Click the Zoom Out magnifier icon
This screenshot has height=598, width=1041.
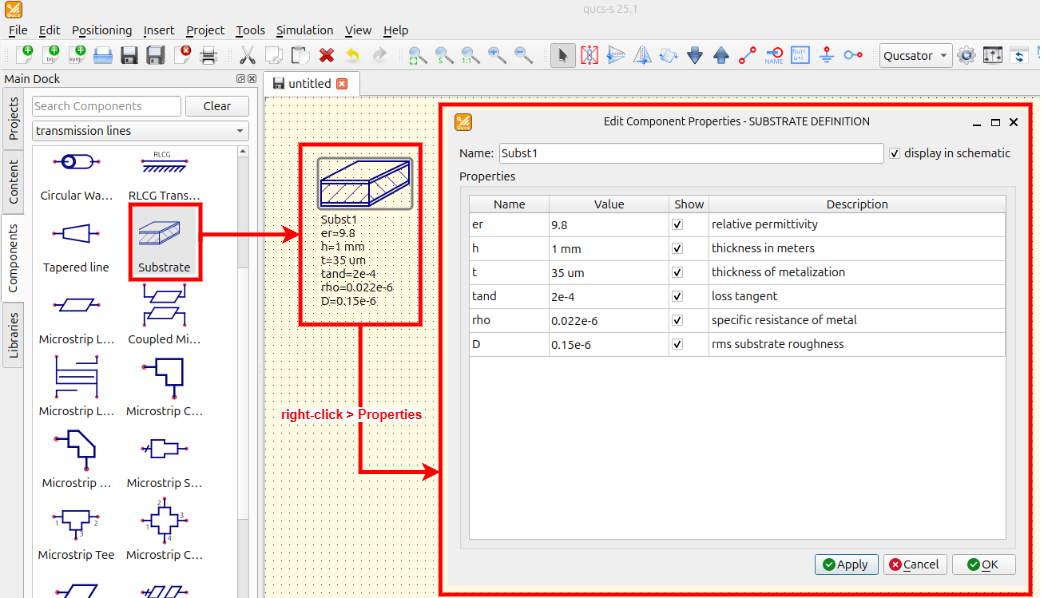(x=523, y=56)
